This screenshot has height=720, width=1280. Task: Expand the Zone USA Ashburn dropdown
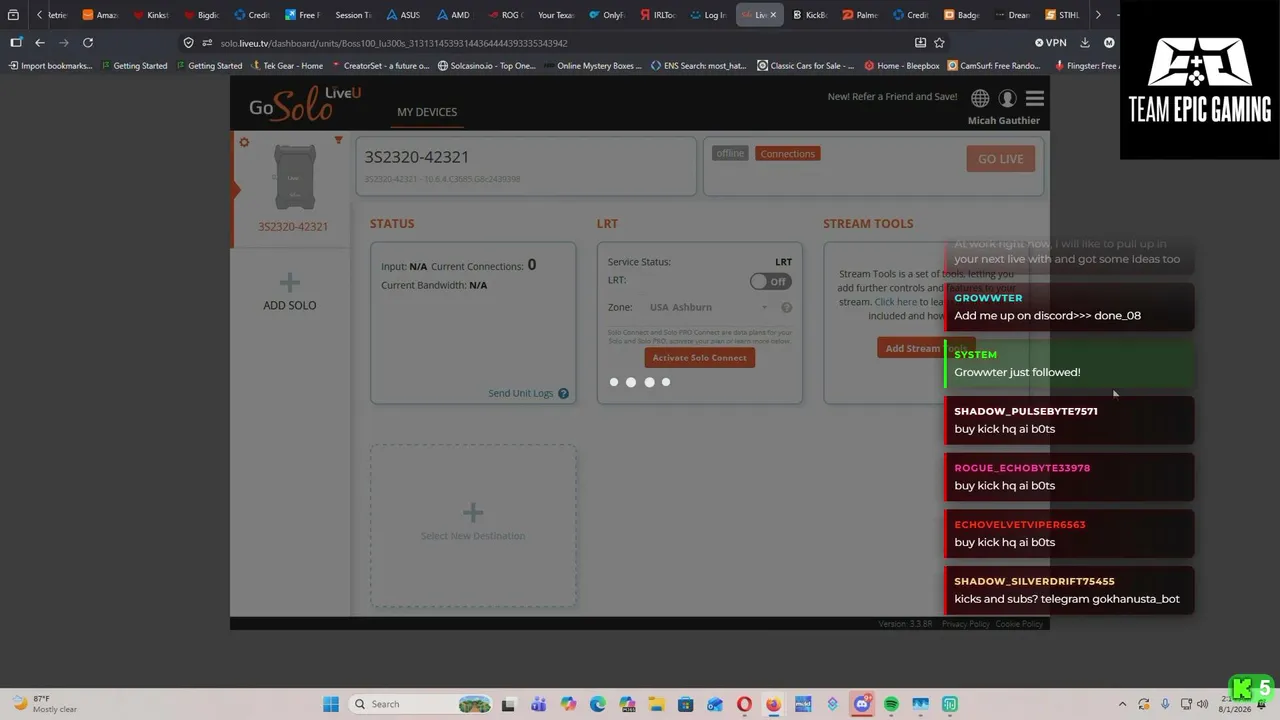coord(709,307)
